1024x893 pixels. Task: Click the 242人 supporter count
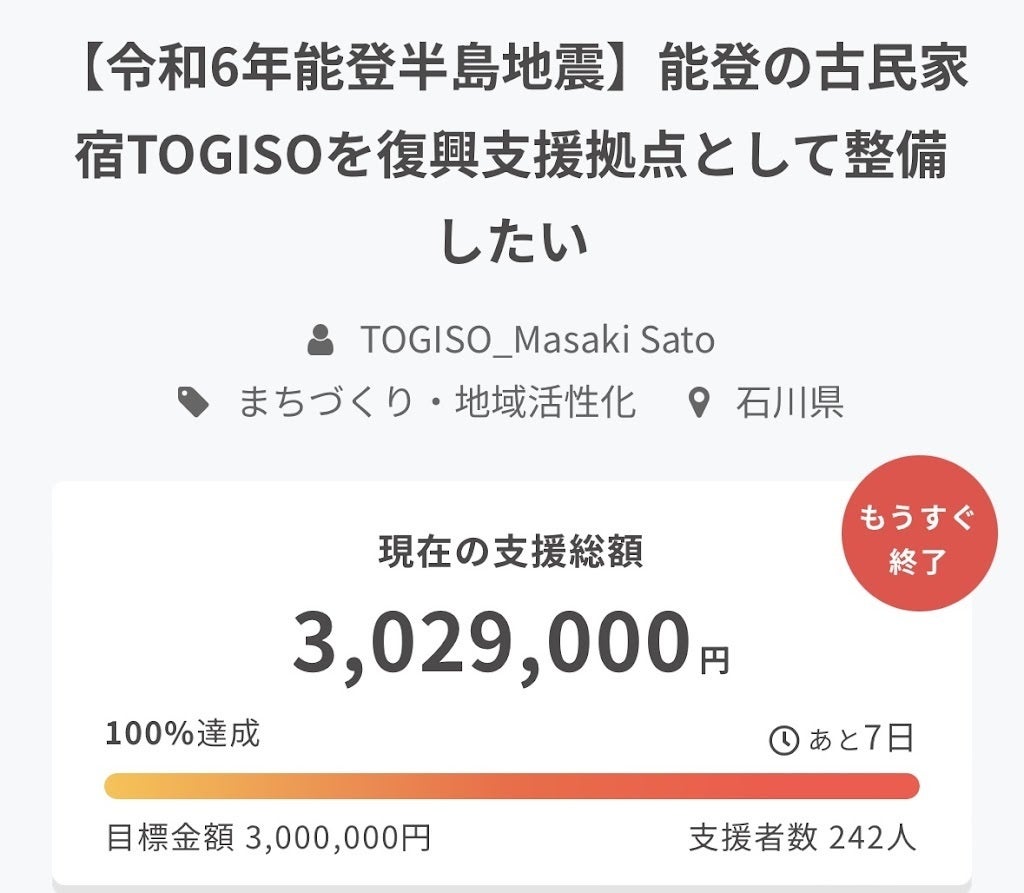click(x=872, y=837)
